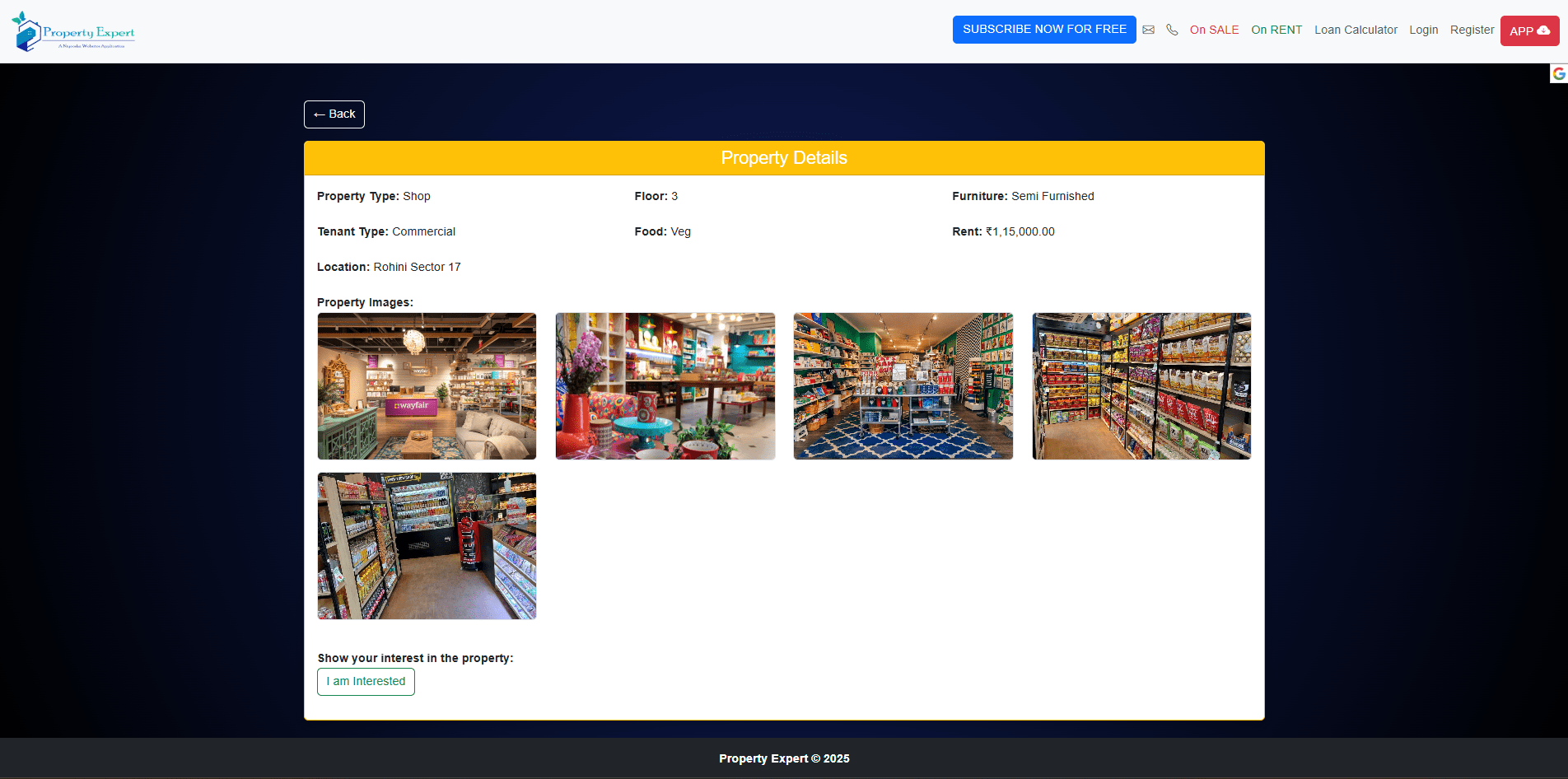Click the I am Interested button
Viewport: 1568px width, 779px height.
click(366, 682)
